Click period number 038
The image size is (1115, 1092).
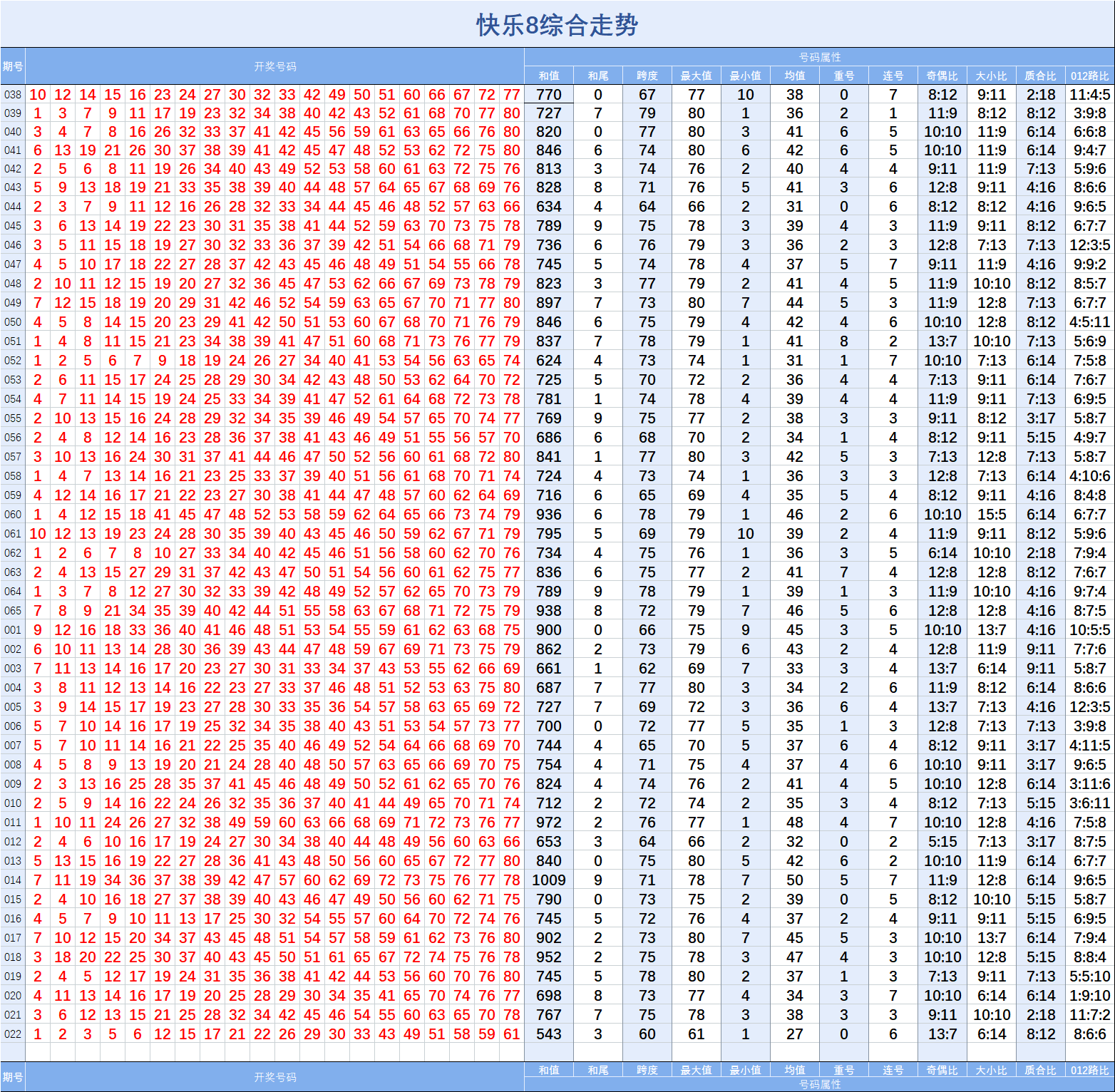click(13, 95)
